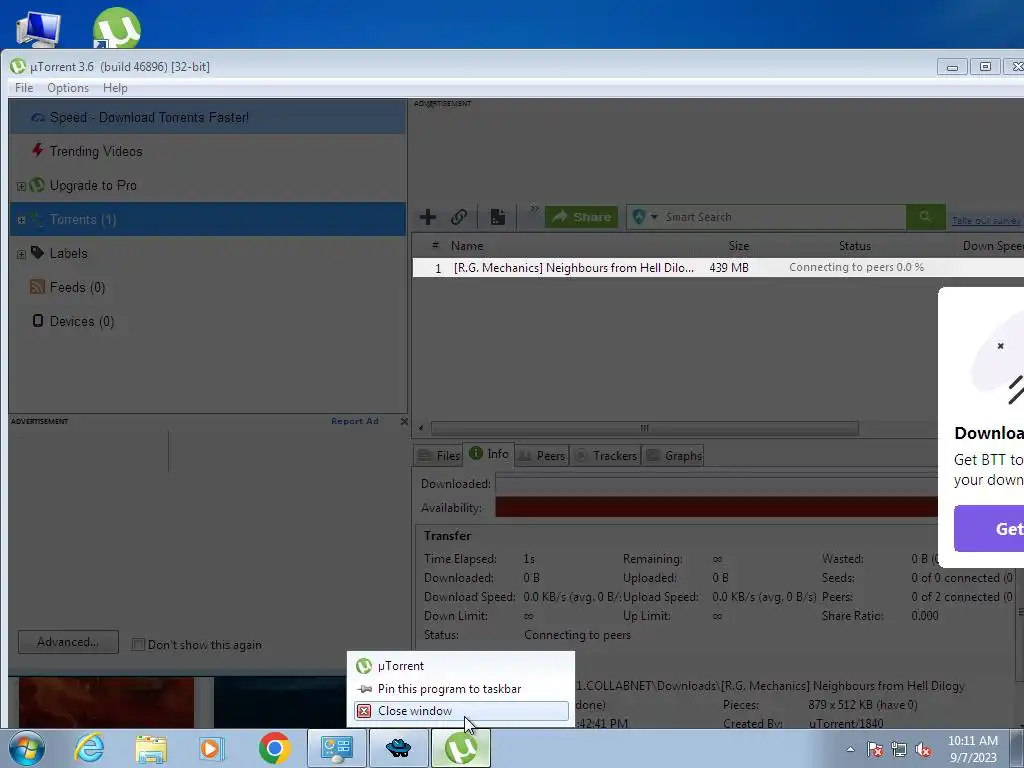The image size is (1024, 768).
Task: Open Windows Explorer folder from taskbar
Action: tap(151, 748)
